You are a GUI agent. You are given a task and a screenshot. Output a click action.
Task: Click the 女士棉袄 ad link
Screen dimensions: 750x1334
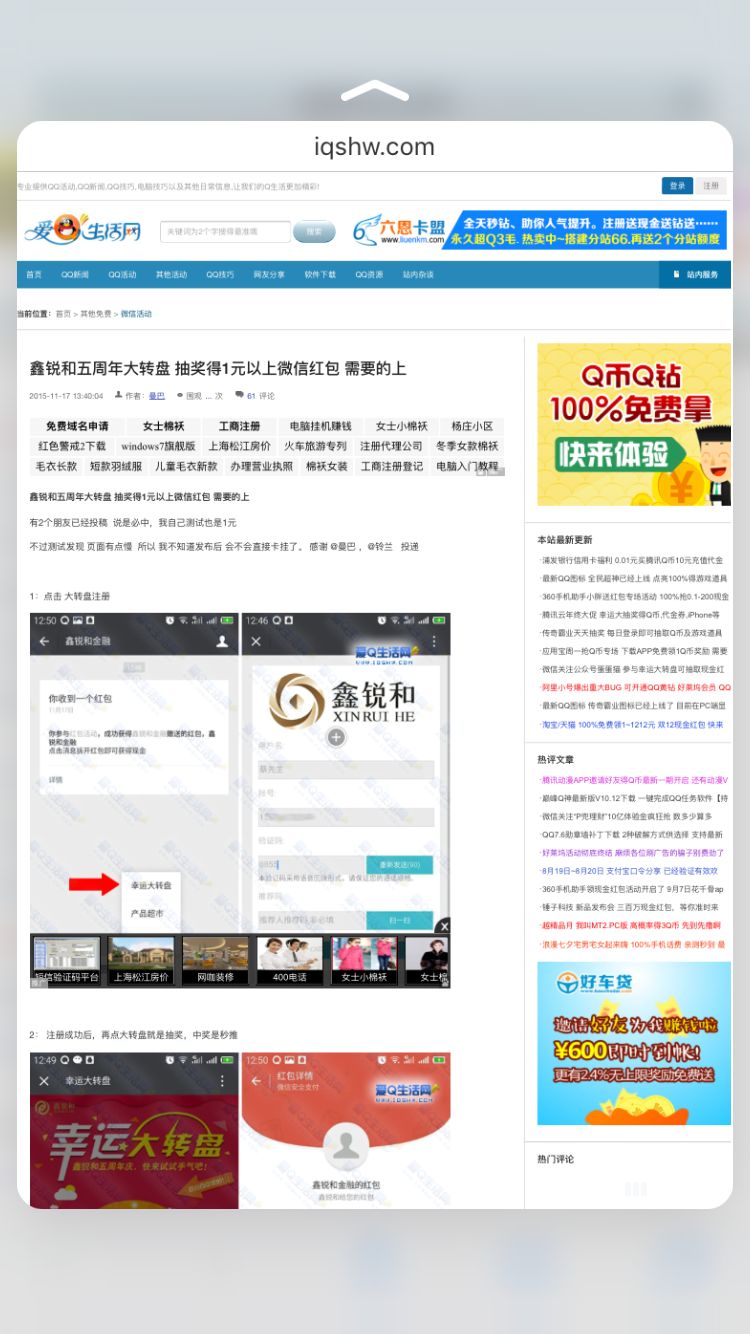[163, 426]
